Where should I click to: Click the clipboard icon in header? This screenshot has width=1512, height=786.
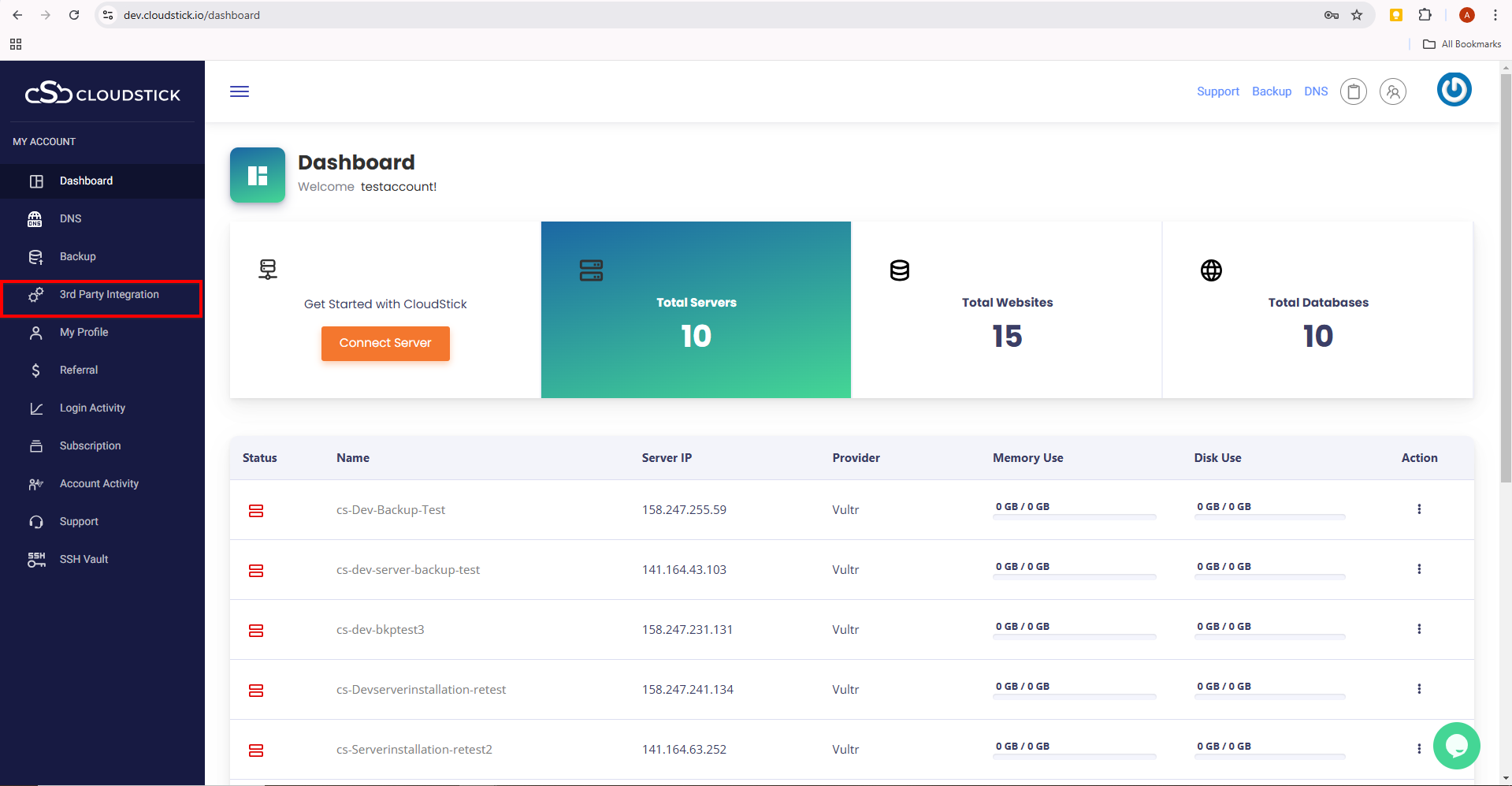[1353, 92]
